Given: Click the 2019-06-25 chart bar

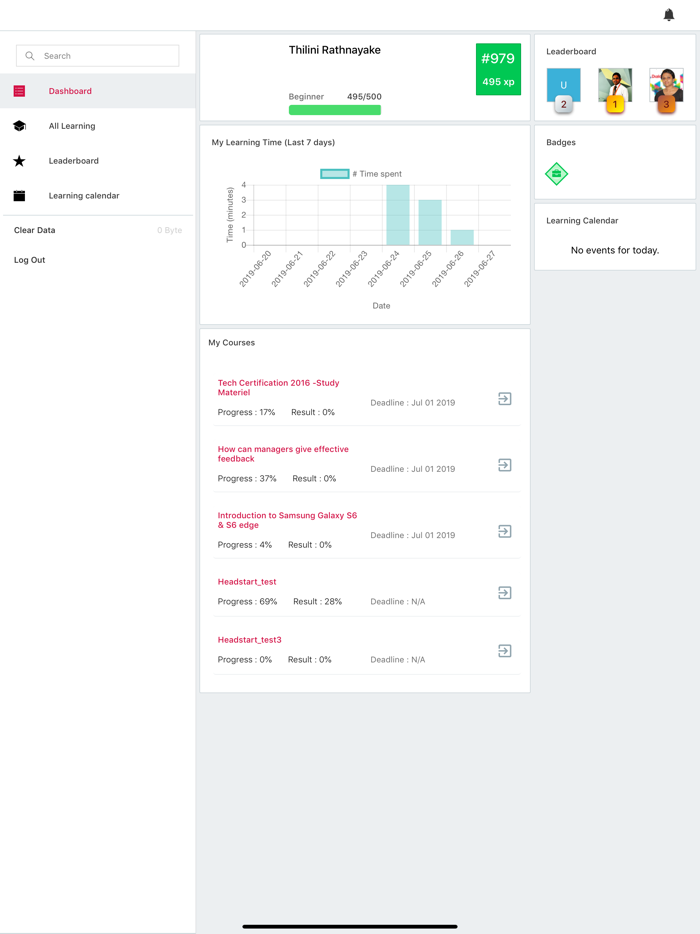Looking at the screenshot, I should tap(430, 222).
